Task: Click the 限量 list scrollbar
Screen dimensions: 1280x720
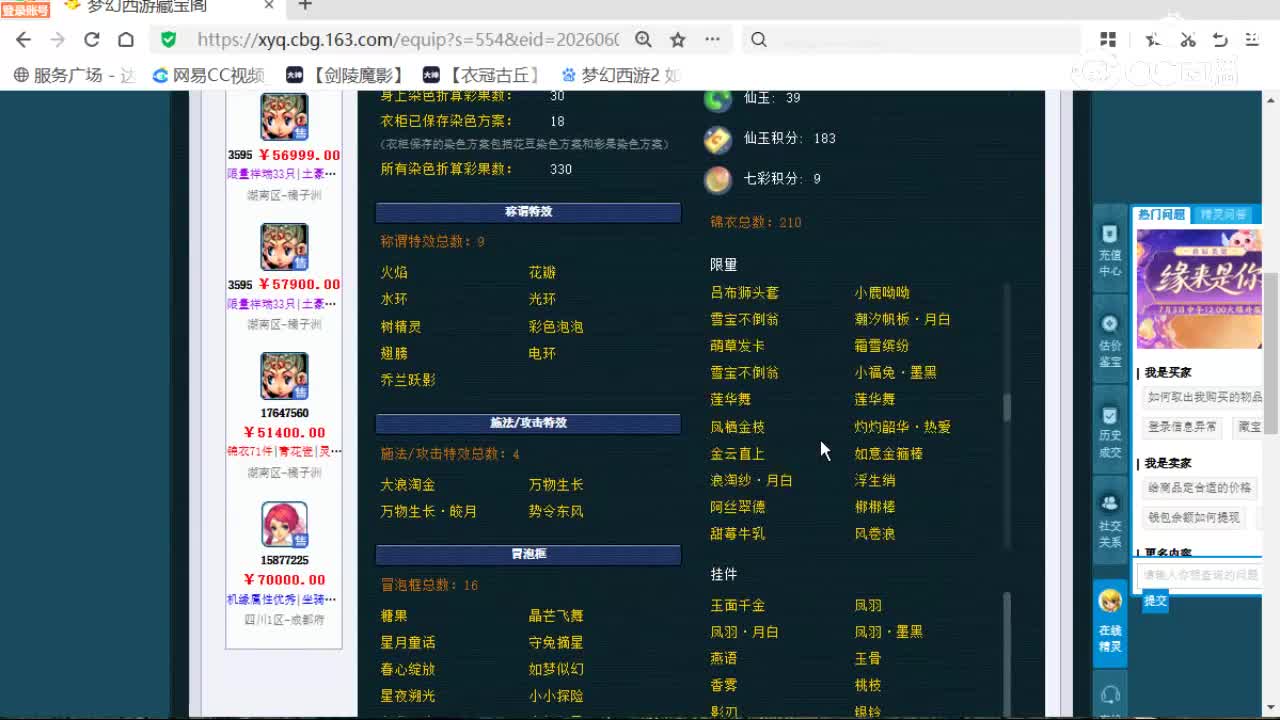Action: pyautogui.click(x=1007, y=408)
